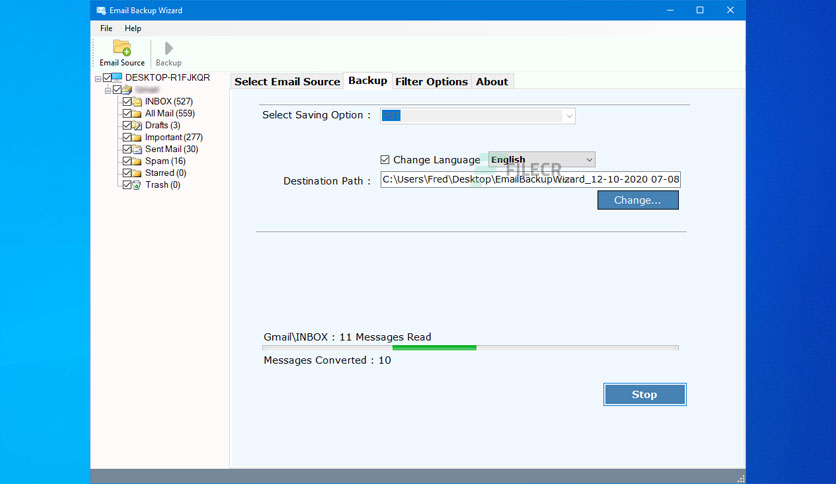The height and width of the screenshot is (484, 836).
Task: Switch to the Filter Options tab
Action: pyautogui.click(x=431, y=82)
